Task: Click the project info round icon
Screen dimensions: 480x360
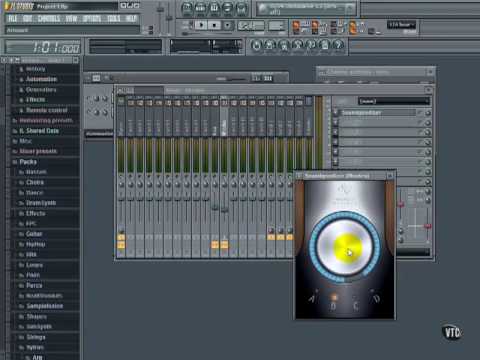Action: pos(325,45)
